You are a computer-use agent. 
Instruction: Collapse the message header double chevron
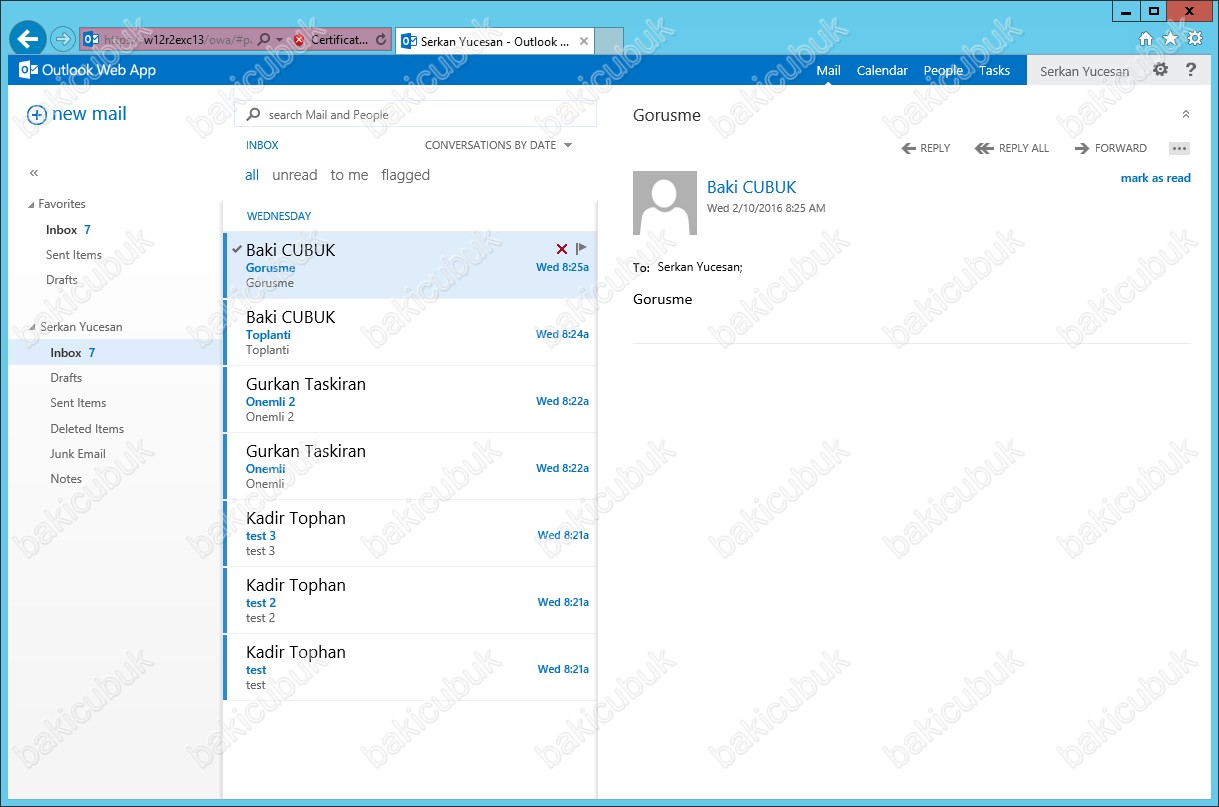tap(1186, 115)
